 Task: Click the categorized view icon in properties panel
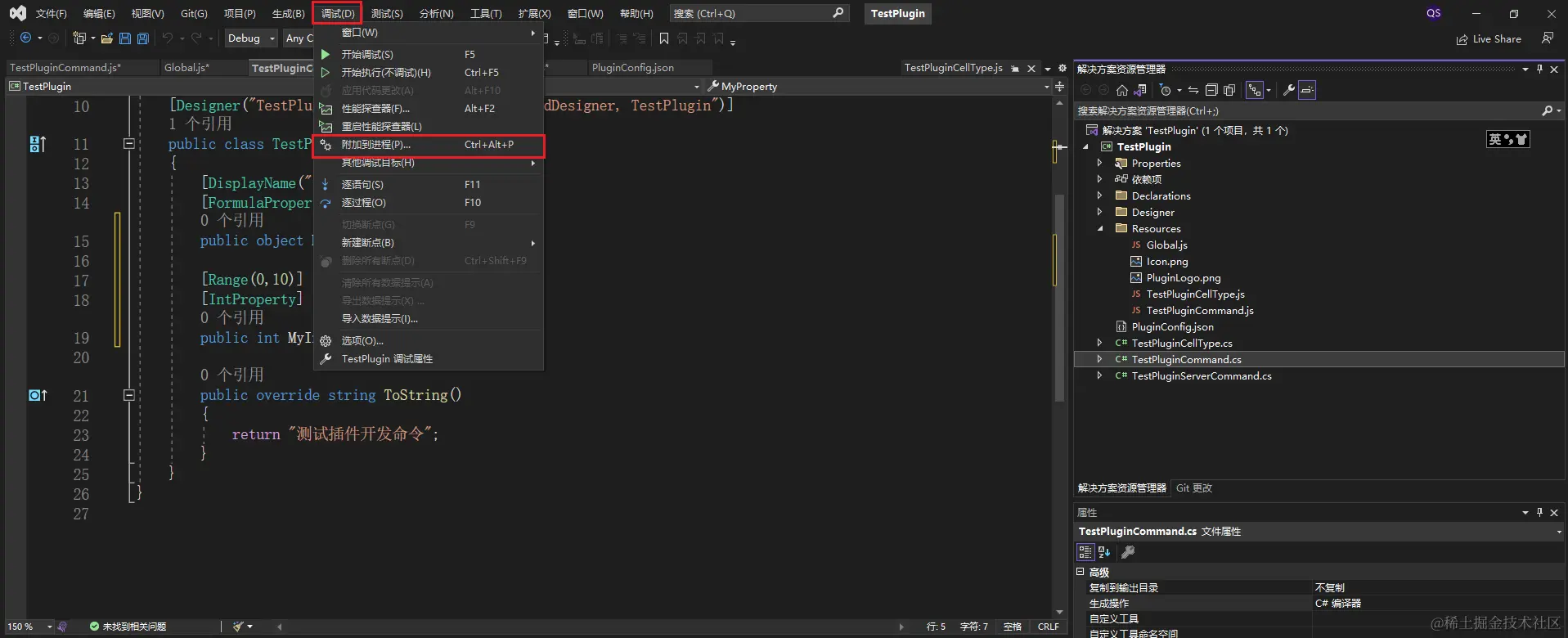pos(1085,552)
